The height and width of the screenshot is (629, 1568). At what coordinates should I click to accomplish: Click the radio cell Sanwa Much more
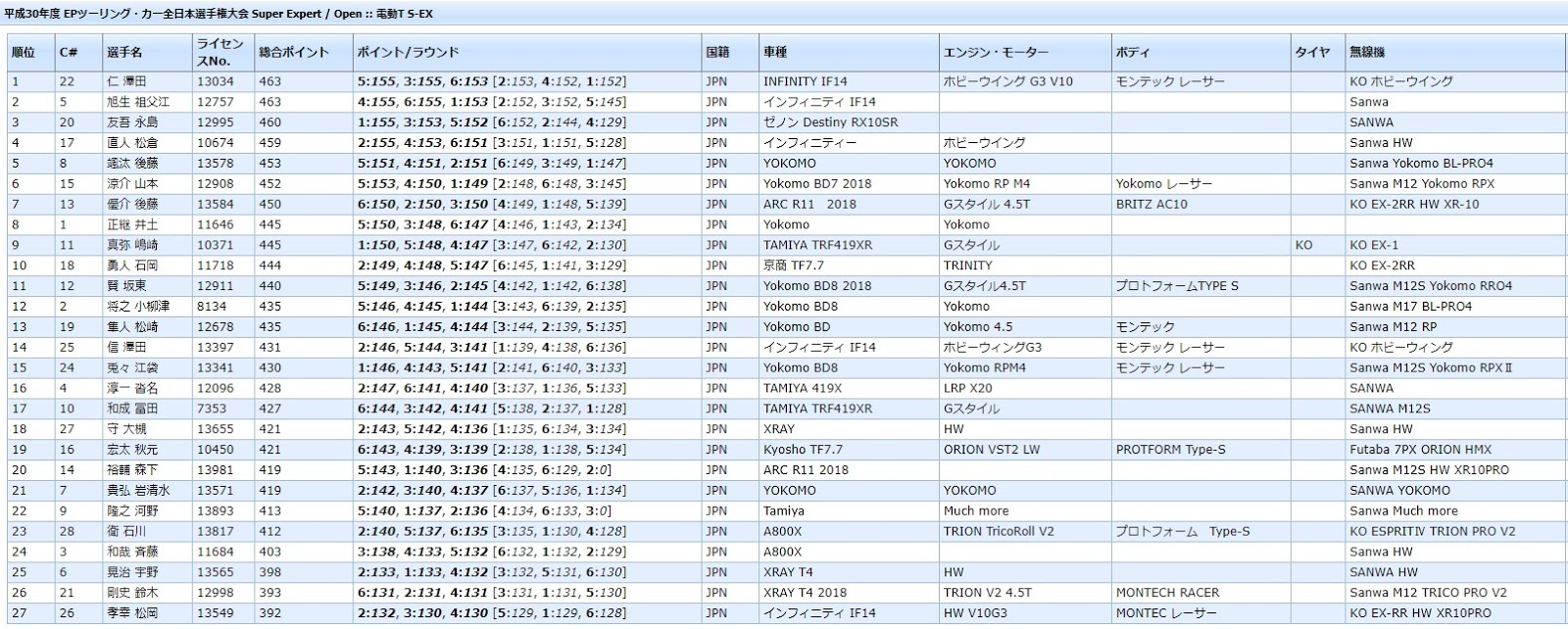[1403, 511]
